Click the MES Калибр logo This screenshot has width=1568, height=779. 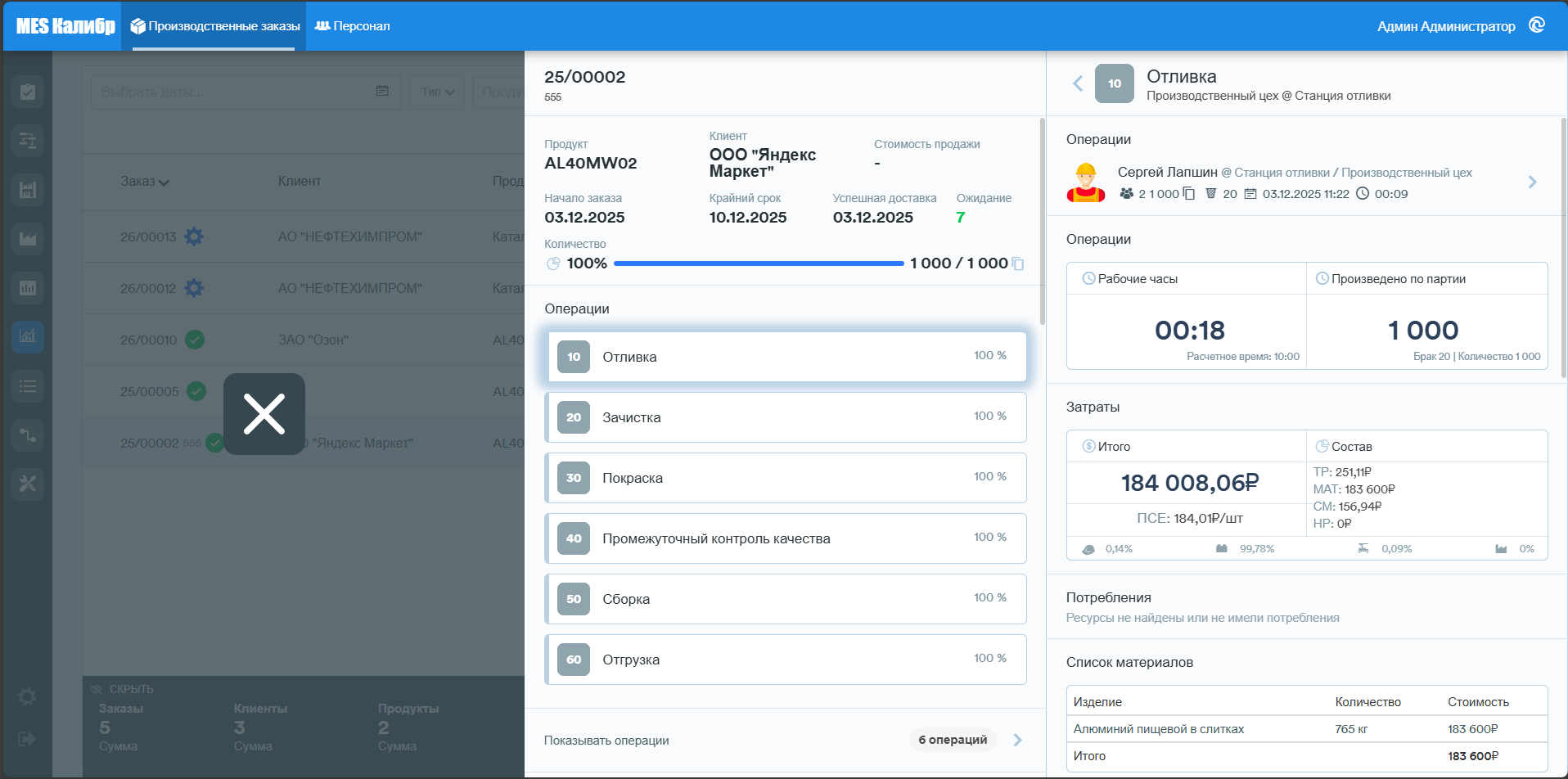pyautogui.click(x=65, y=26)
